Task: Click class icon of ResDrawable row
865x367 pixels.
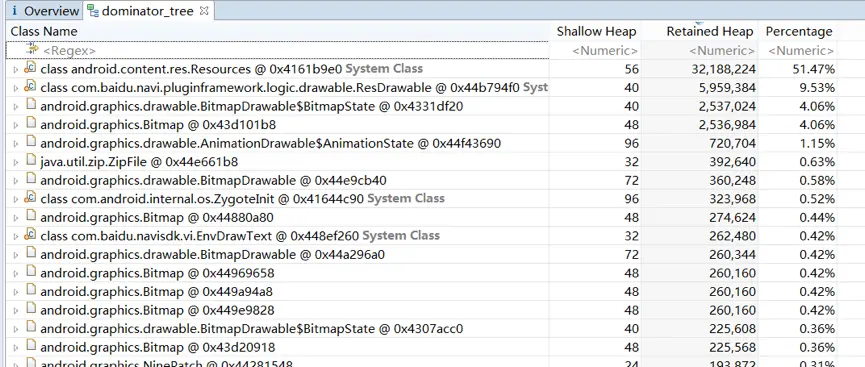Action: [x=30, y=87]
